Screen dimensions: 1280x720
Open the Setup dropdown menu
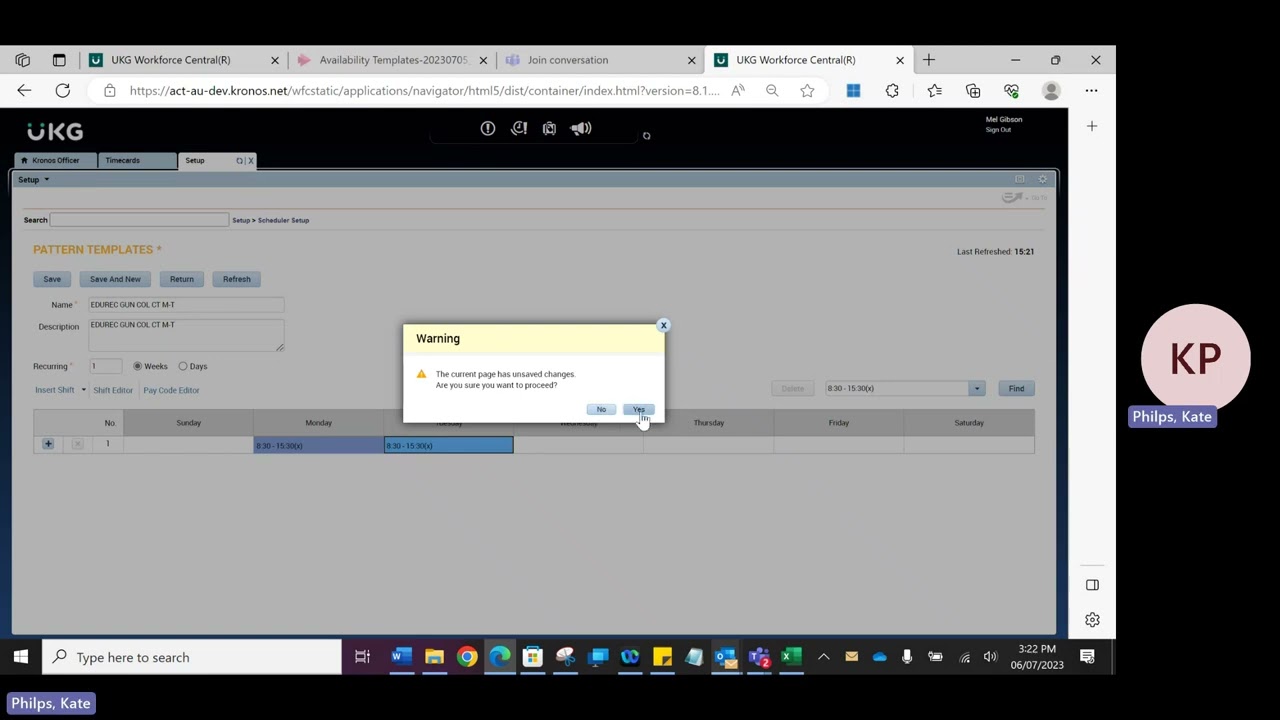pos(33,180)
